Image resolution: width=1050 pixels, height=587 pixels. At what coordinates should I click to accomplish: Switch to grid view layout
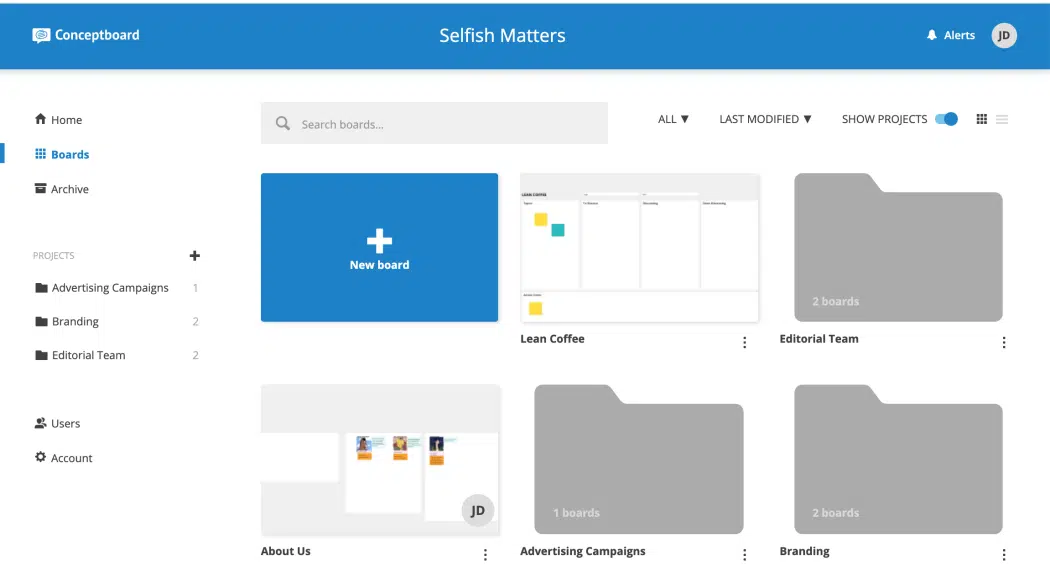coord(981,119)
